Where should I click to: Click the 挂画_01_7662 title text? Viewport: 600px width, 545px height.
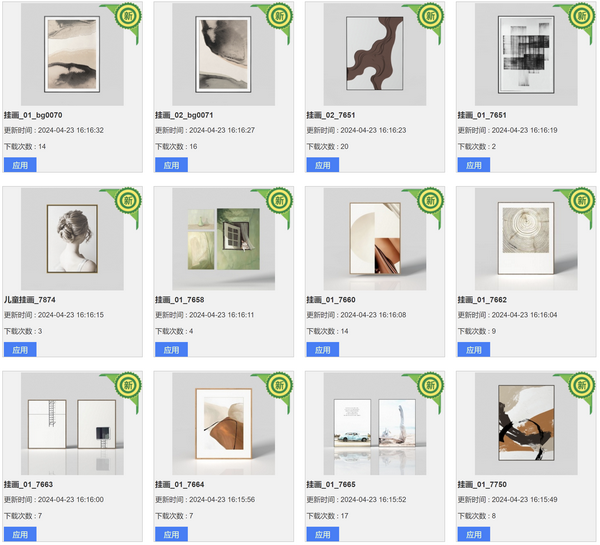tap(482, 300)
